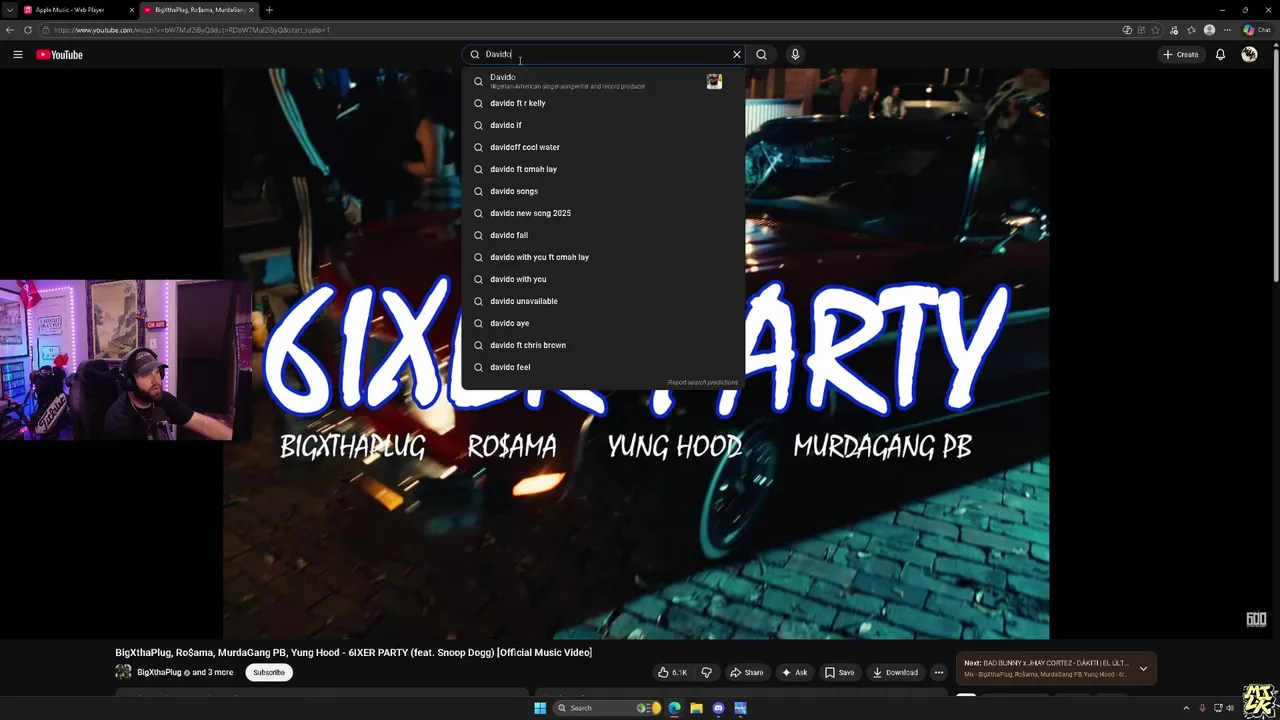Open YouTube notifications bell
This screenshot has height=720, width=1280.
[x=1220, y=55]
